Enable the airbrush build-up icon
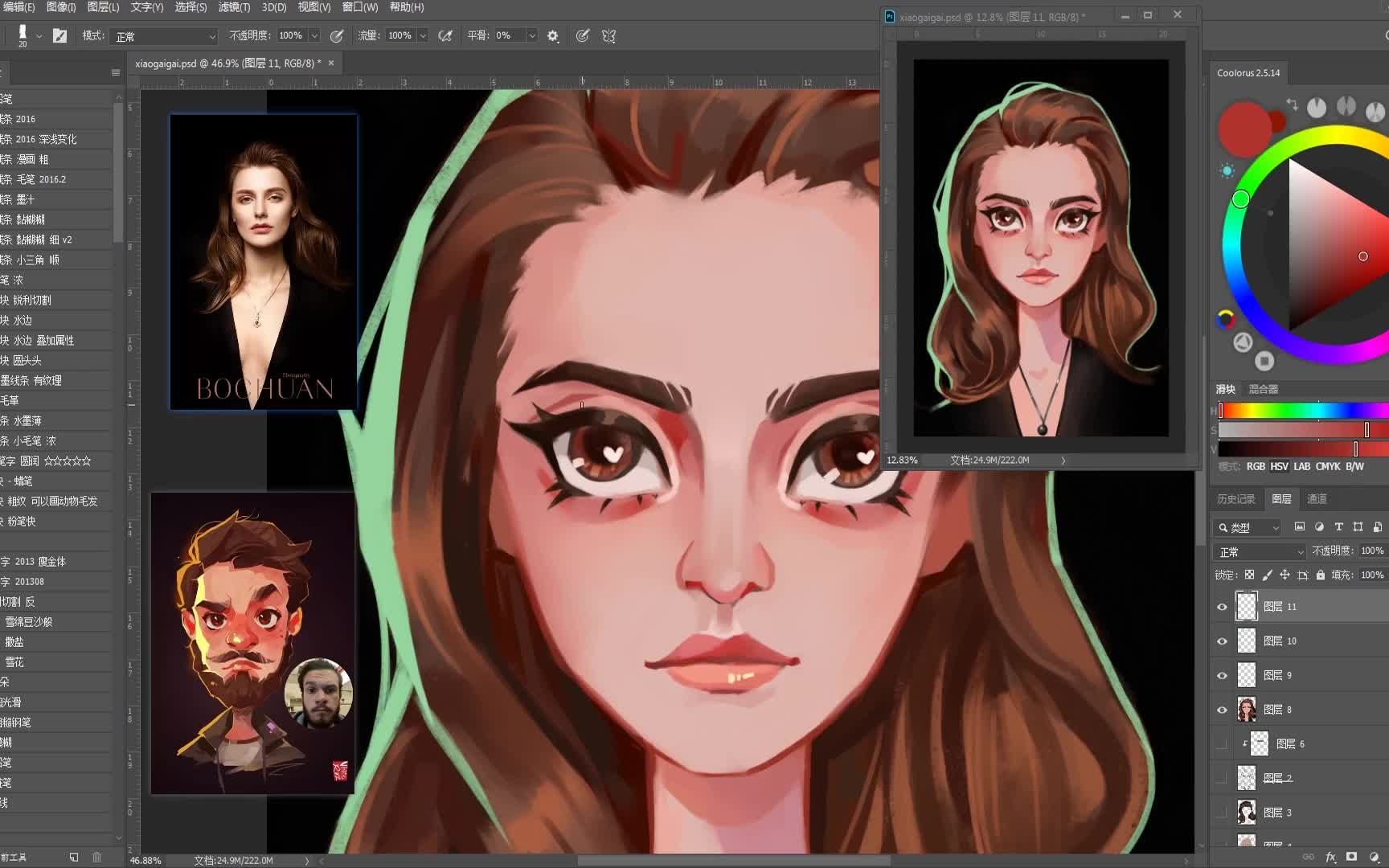The image size is (1389, 868). tap(445, 36)
